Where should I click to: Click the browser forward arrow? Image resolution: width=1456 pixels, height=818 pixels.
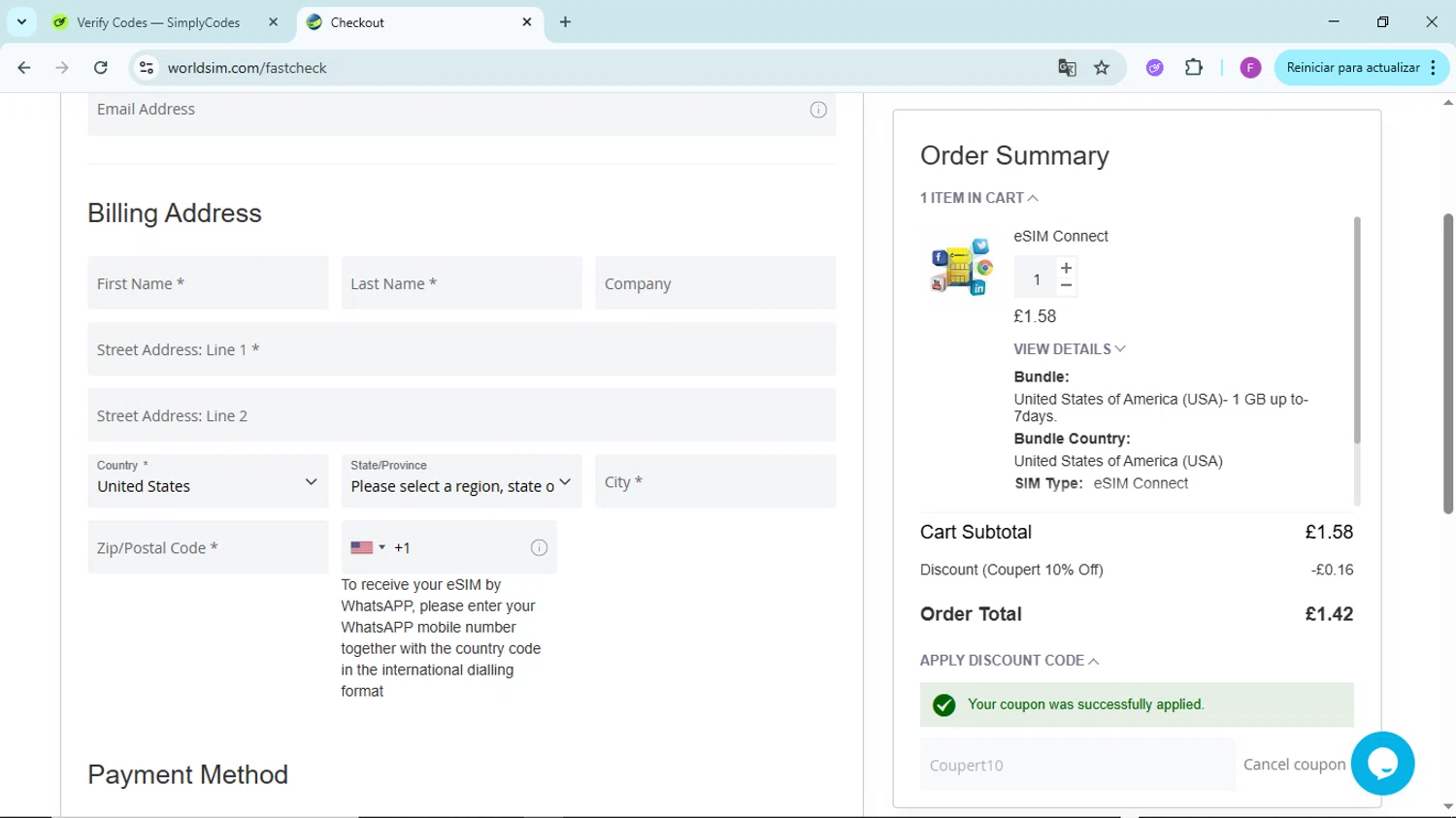62,68
